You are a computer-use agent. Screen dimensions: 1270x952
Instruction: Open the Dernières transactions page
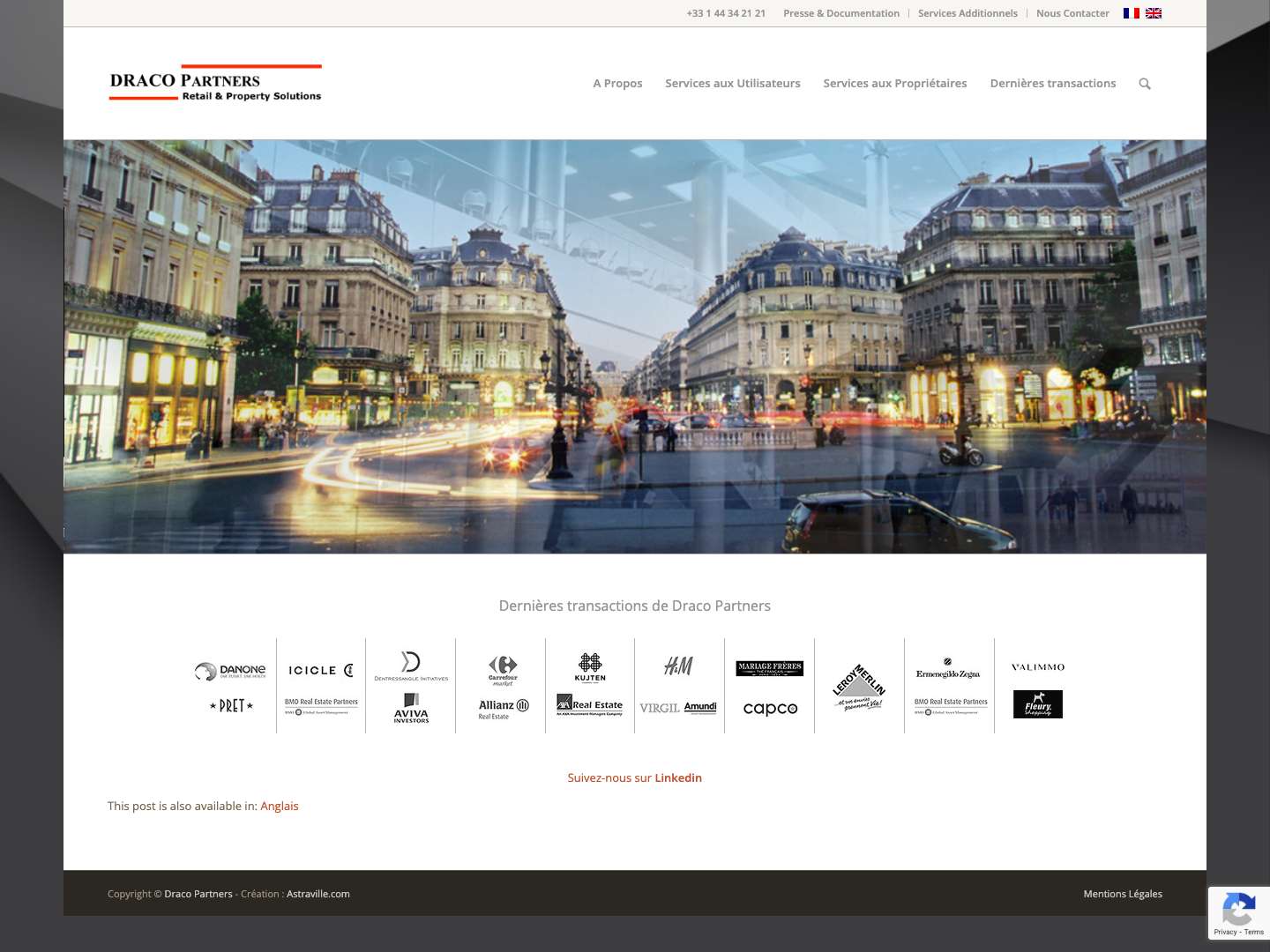1053,83
